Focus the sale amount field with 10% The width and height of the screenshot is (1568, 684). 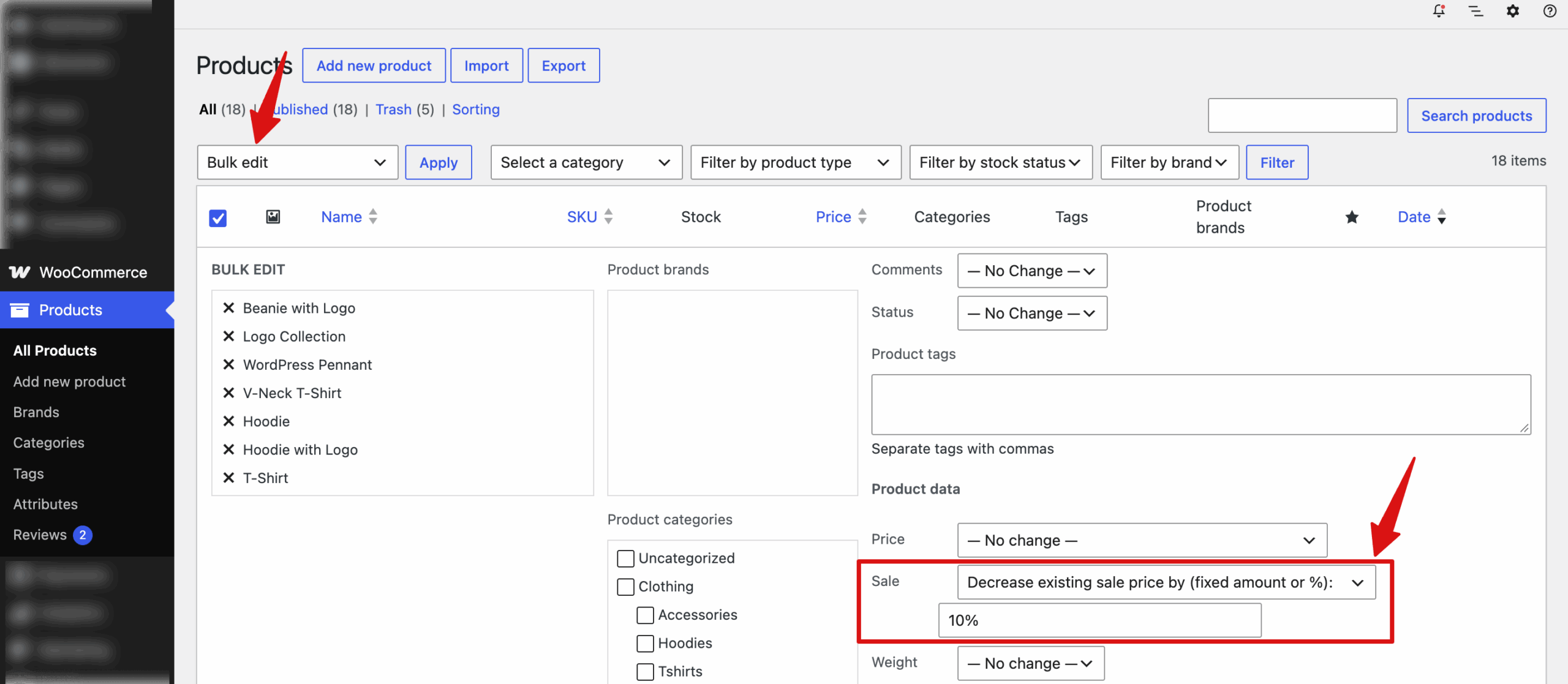click(x=1100, y=620)
